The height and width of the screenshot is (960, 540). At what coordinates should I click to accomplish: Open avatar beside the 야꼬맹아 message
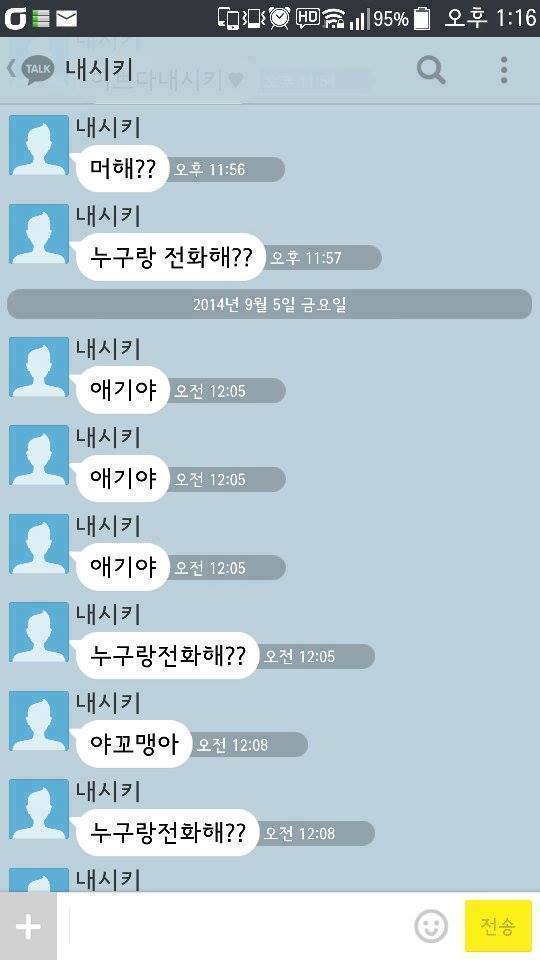coord(39,721)
